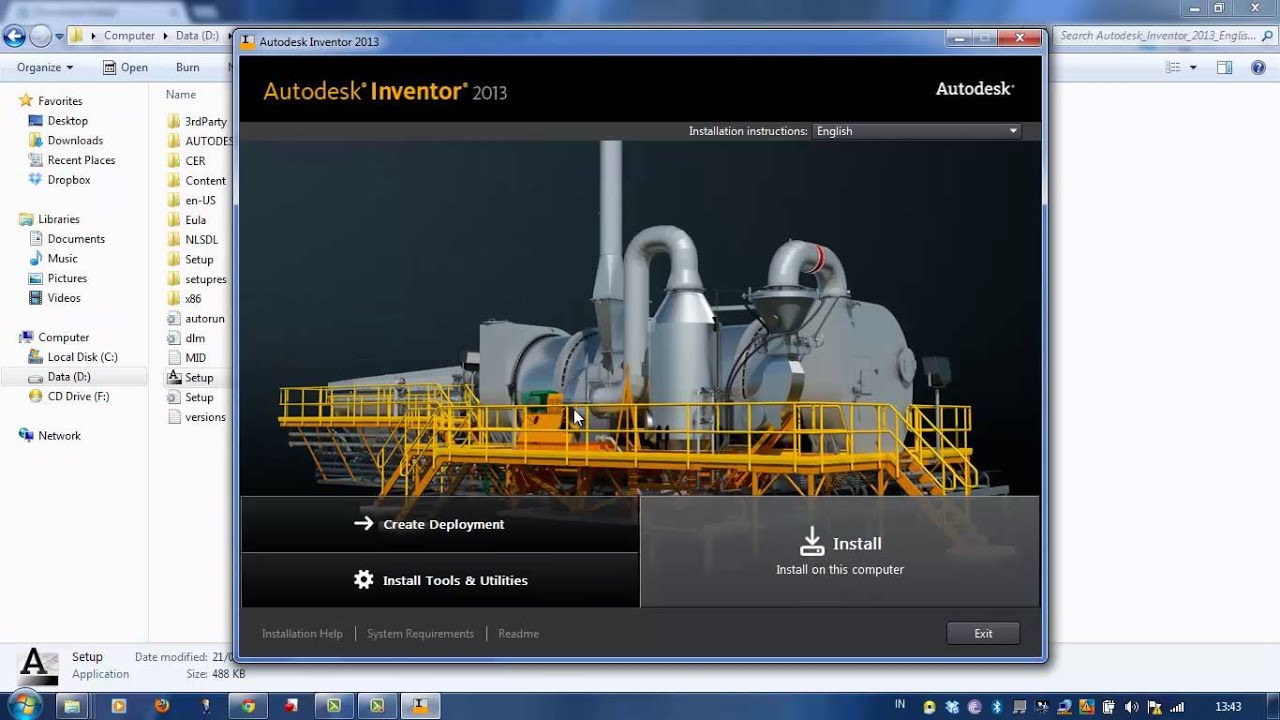Click the Install download icon

(812, 541)
